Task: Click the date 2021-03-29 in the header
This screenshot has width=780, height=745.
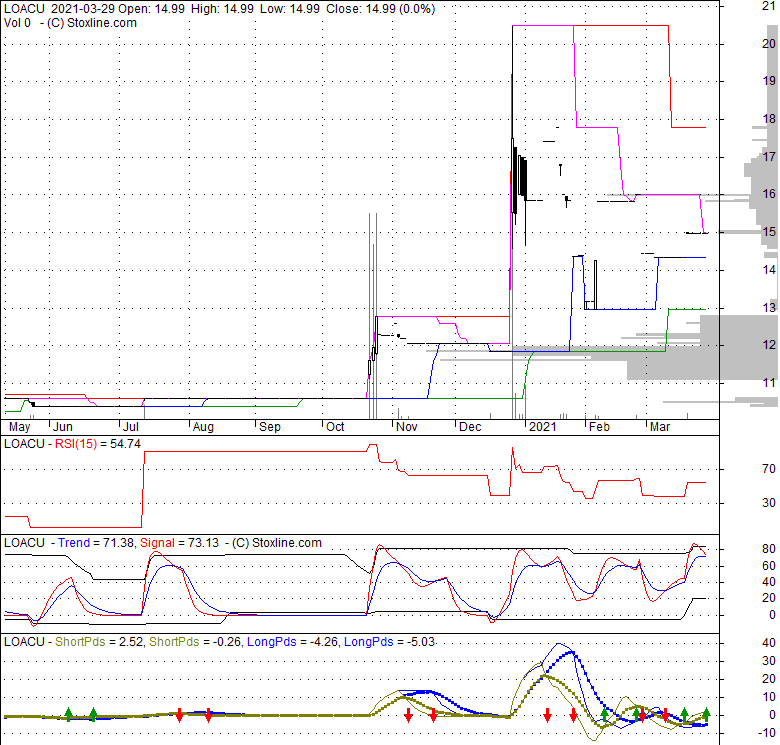Action: 84,9
